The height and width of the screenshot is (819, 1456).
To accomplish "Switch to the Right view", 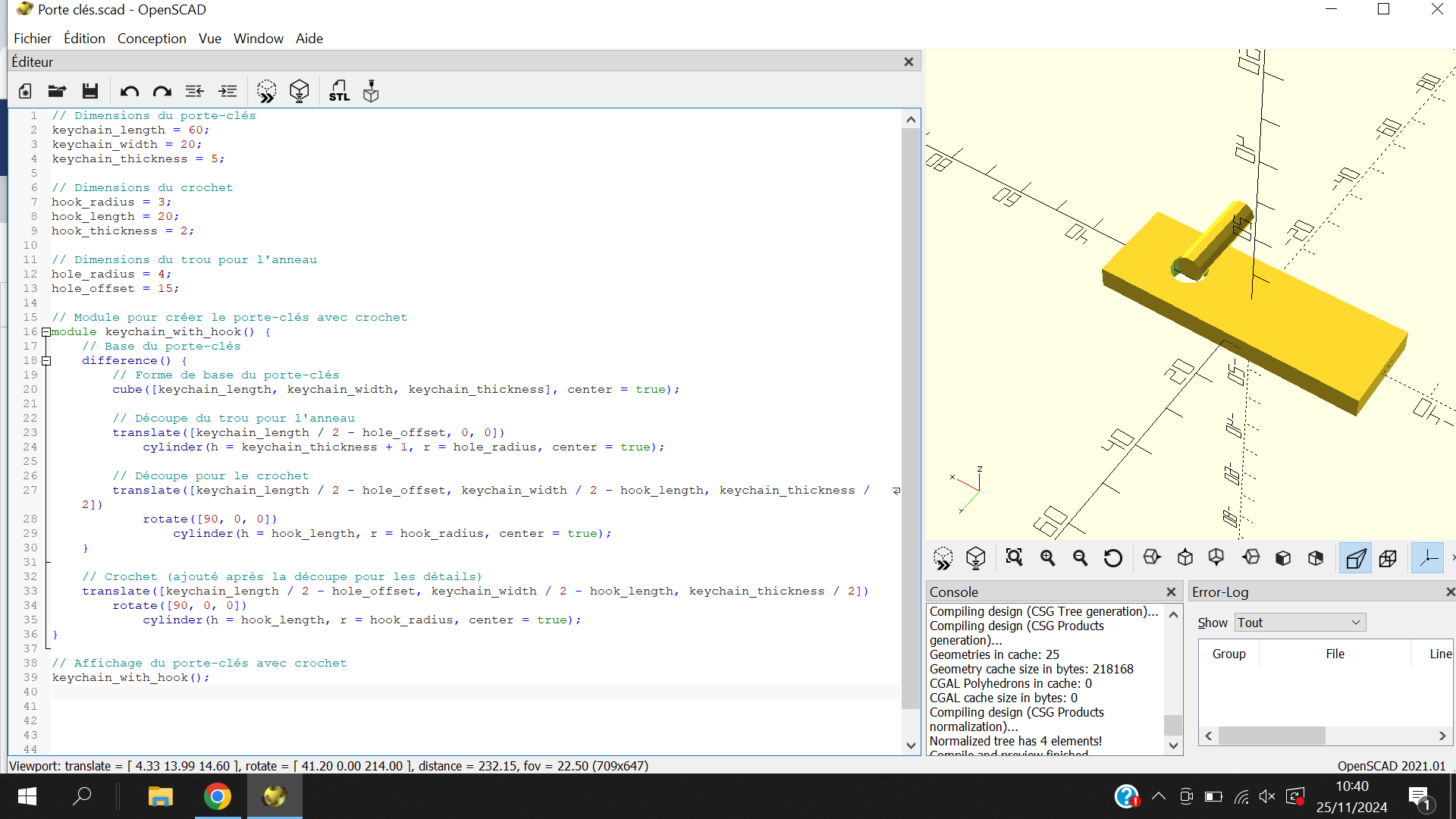I will click(1152, 558).
